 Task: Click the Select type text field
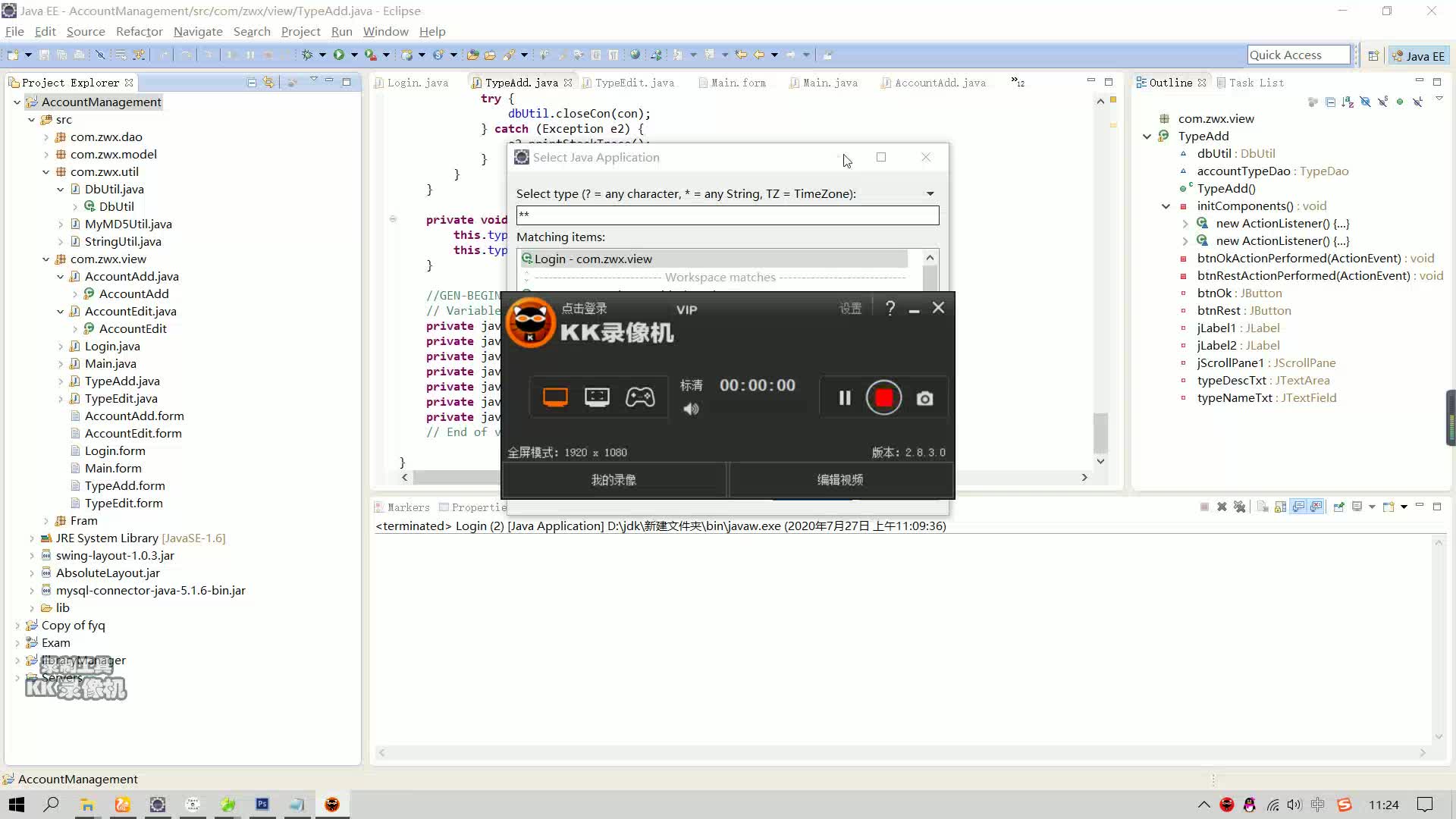point(726,215)
